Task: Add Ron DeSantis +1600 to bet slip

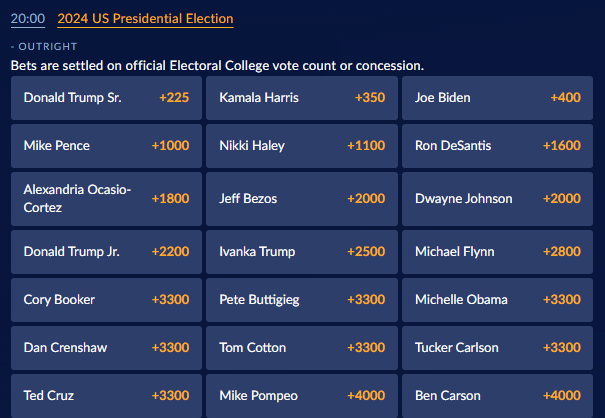Action: click(497, 146)
